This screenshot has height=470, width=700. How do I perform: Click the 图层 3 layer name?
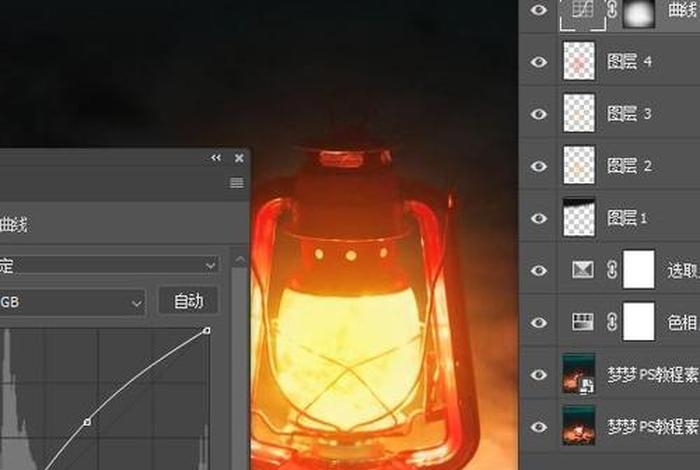click(x=629, y=114)
